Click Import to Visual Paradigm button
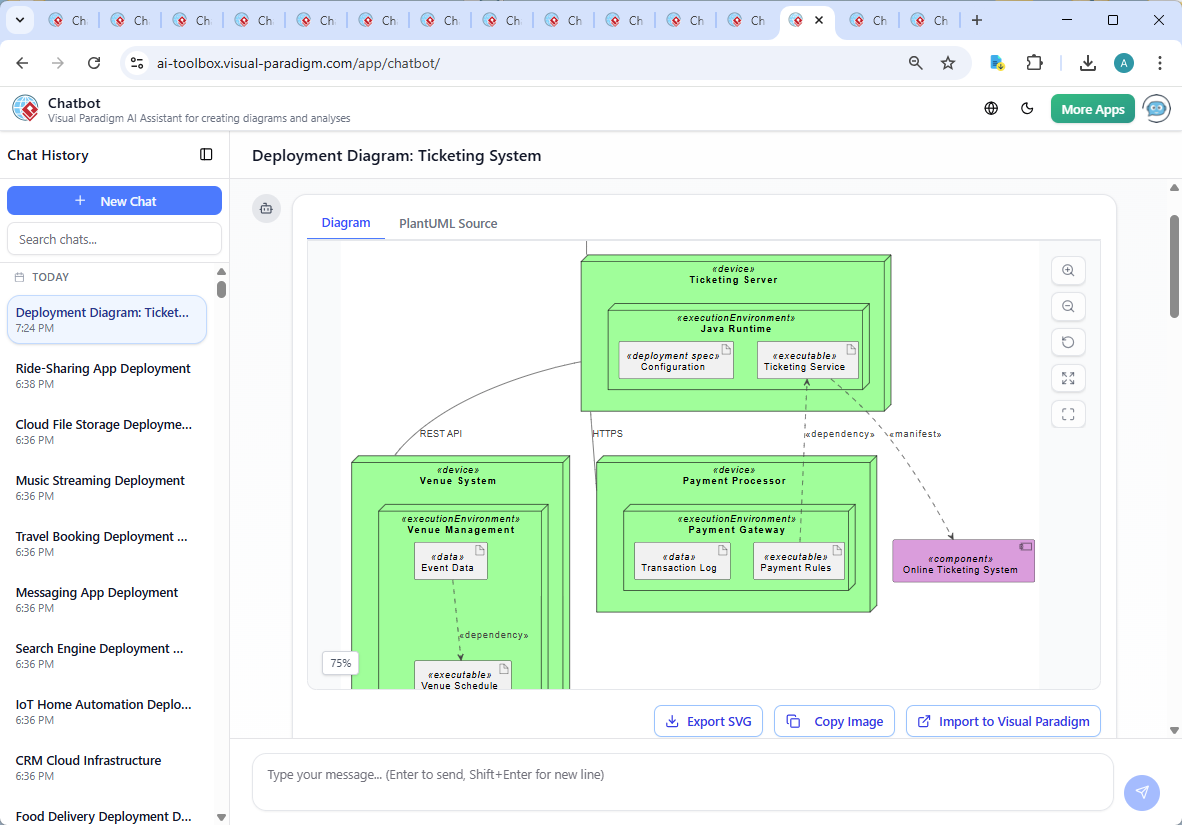 tap(1003, 721)
